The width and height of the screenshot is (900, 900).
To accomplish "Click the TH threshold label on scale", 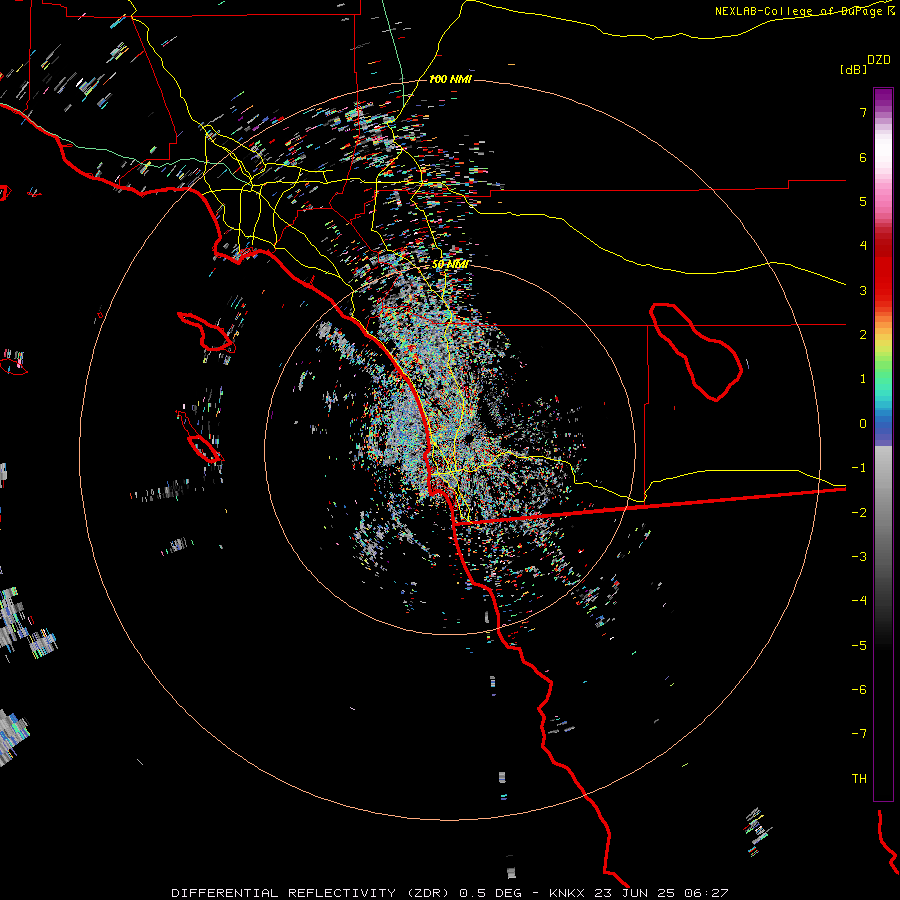I will [x=859, y=779].
